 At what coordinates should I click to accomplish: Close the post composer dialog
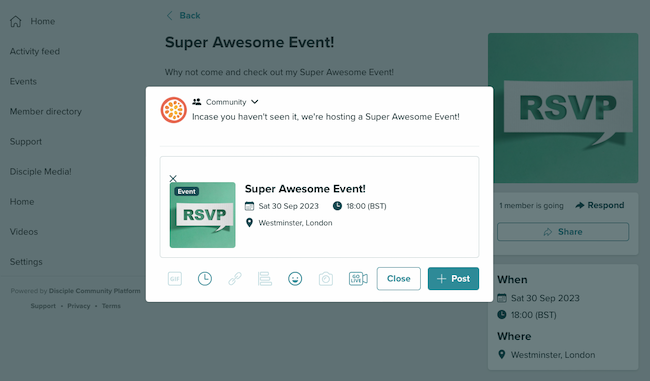(x=398, y=279)
